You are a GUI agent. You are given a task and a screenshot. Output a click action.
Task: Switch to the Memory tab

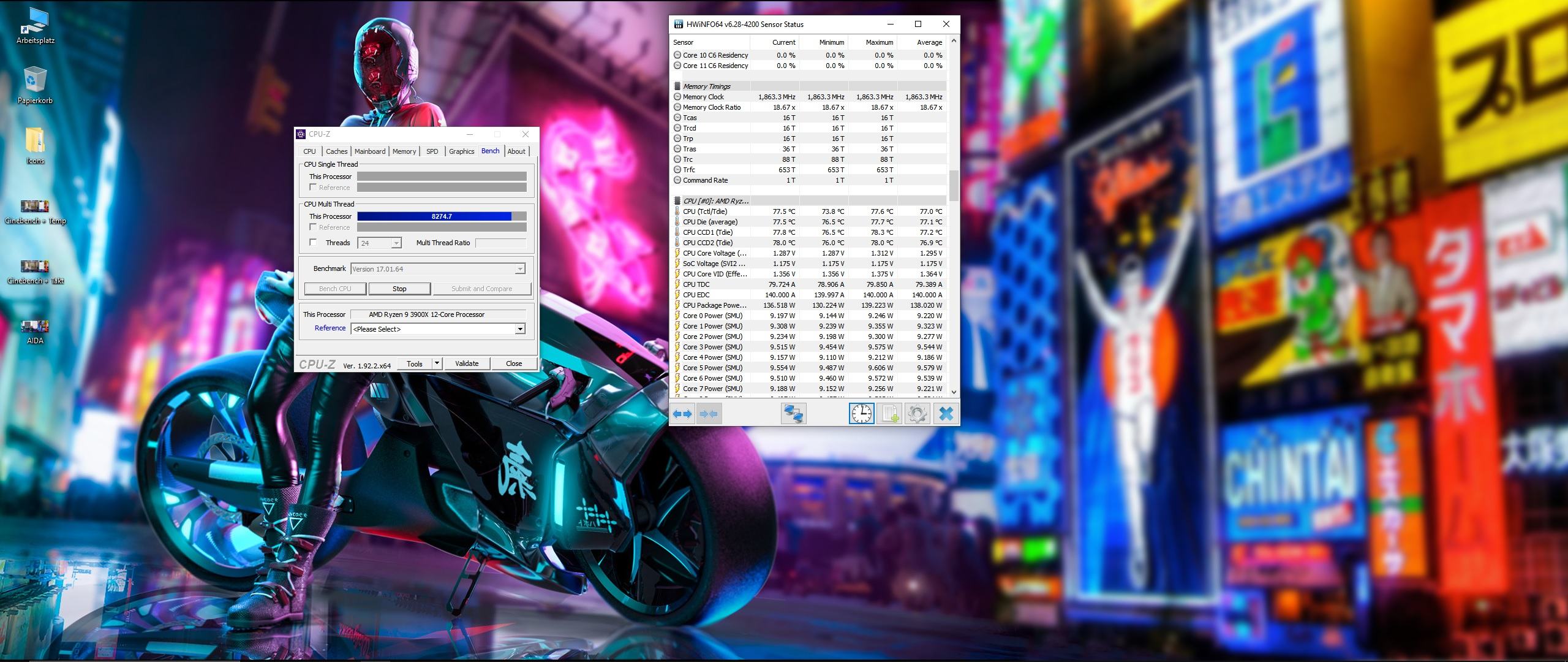404,151
